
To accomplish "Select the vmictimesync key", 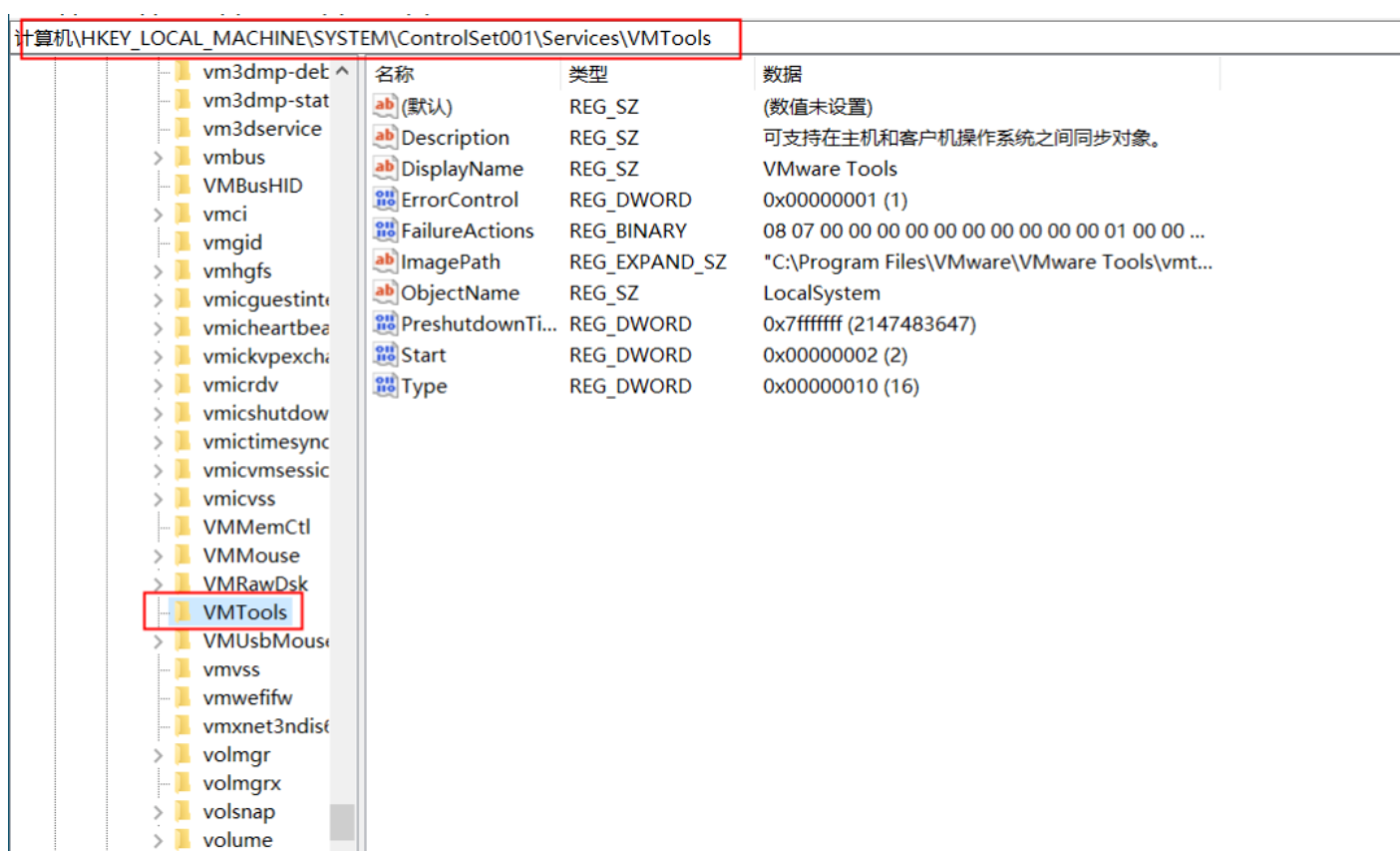I will click(x=265, y=441).
